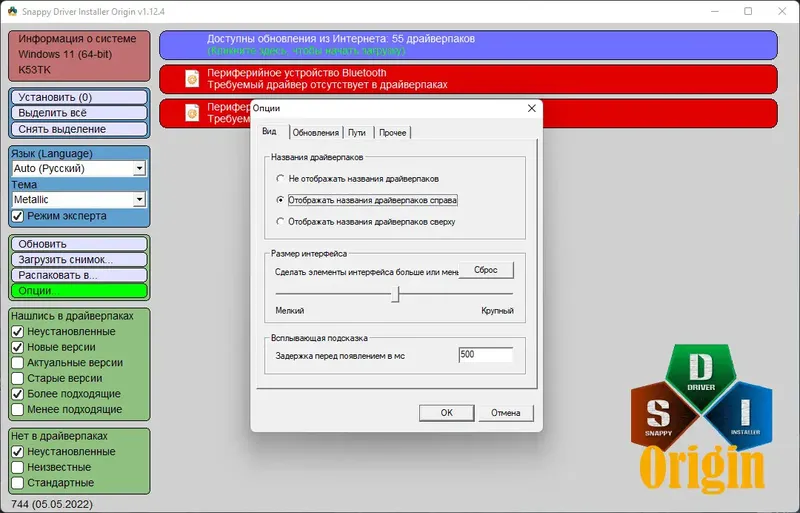Screen dimensions: 800x513
Task: Select 'Не отображать названия драйверпаков' radio
Action: click(280, 179)
